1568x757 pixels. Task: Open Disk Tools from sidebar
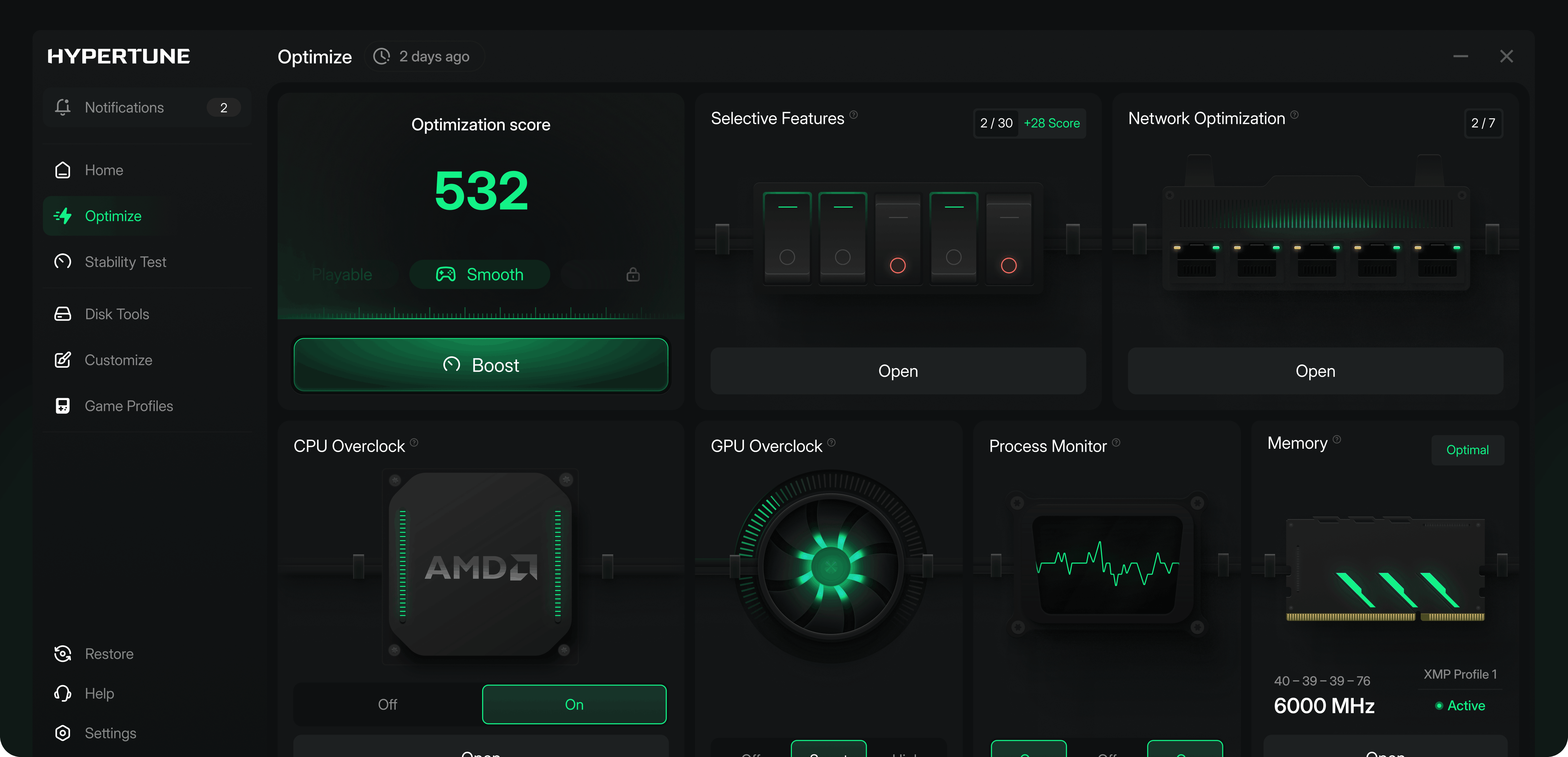(x=147, y=314)
